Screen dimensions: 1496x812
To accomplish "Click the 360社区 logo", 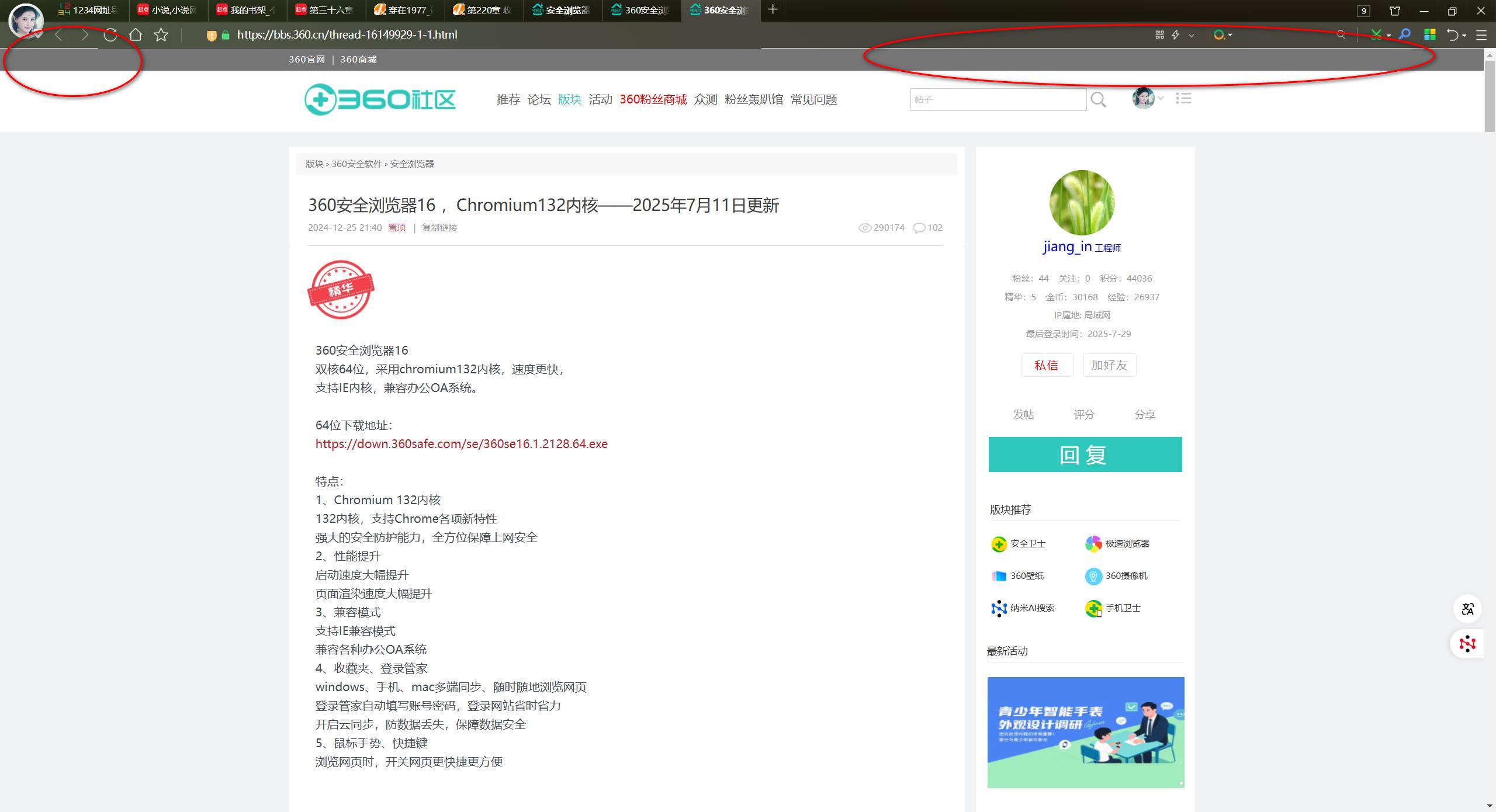I will pyautogui.click(x=380, y=99).
